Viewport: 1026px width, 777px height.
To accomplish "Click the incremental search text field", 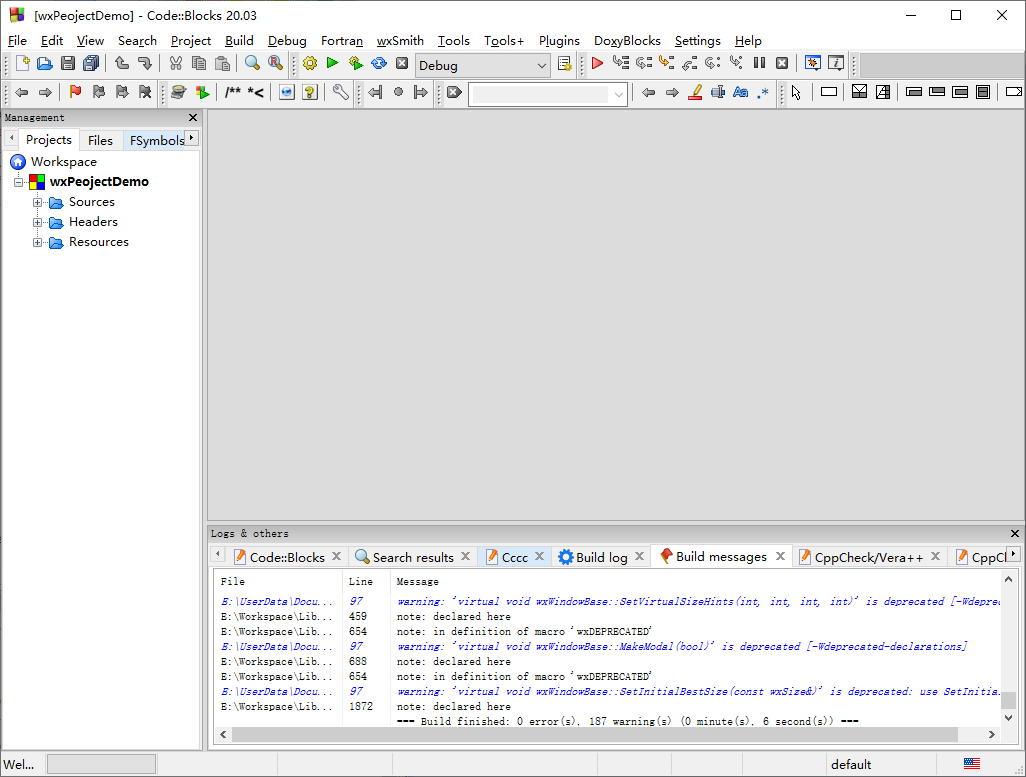I will coord(540,94).
